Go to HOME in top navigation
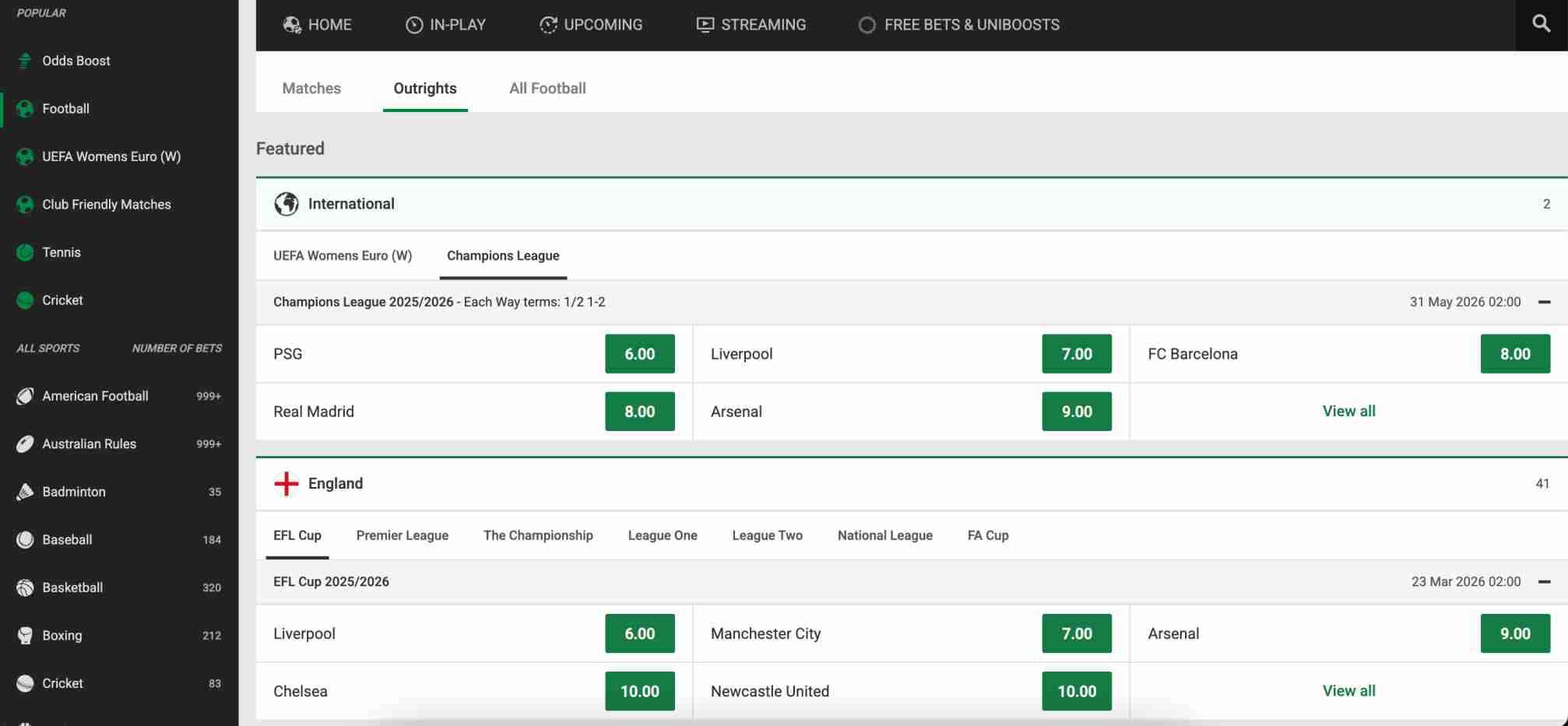The height and width of the screenshot is (726, 1568). [318, 25]
